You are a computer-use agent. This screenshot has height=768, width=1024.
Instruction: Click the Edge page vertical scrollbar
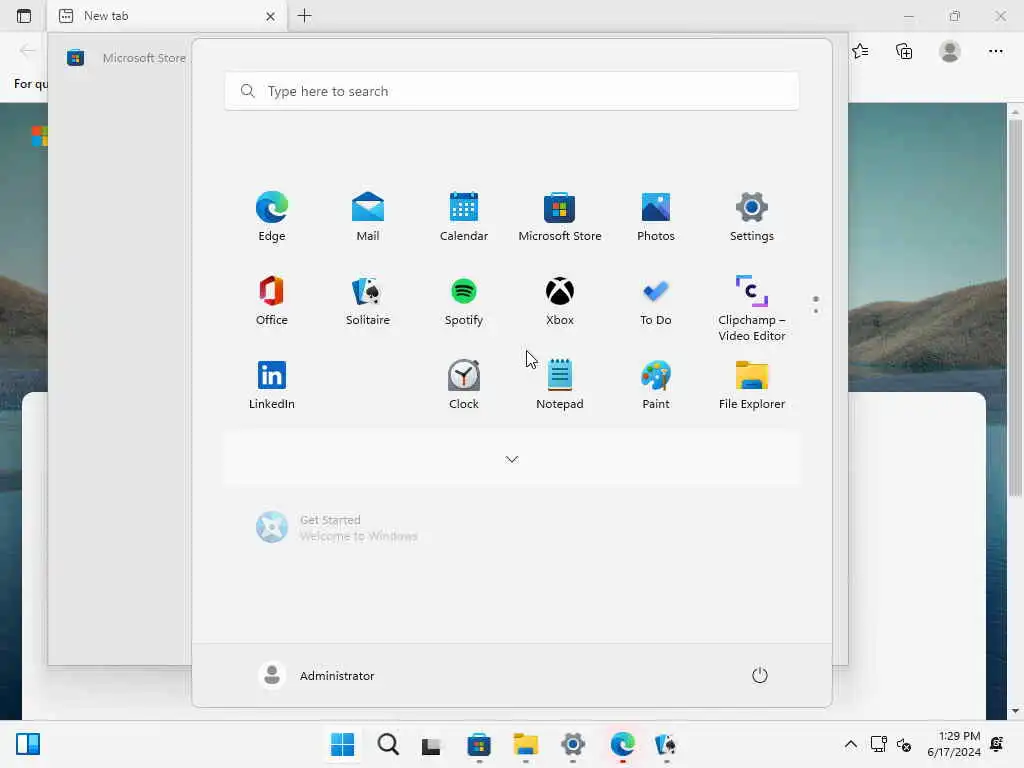coord(1015,307)
